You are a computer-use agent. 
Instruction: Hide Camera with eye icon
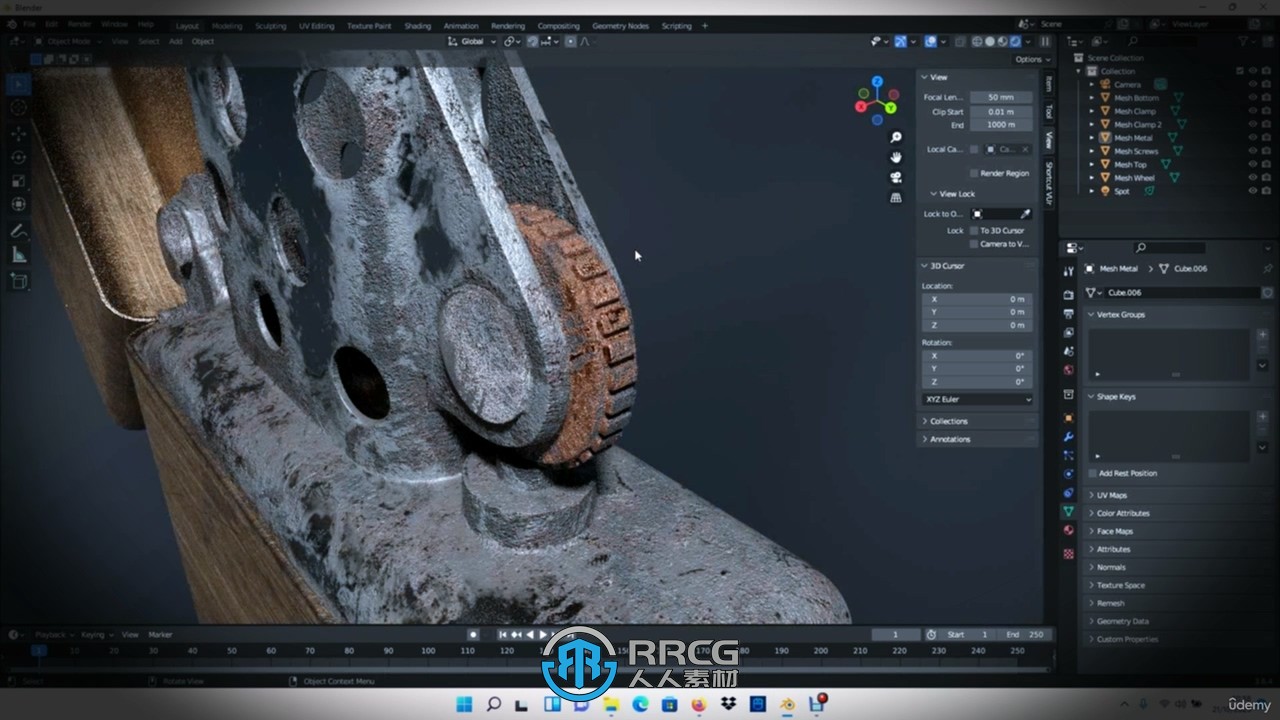click(x=1252, y=85)
